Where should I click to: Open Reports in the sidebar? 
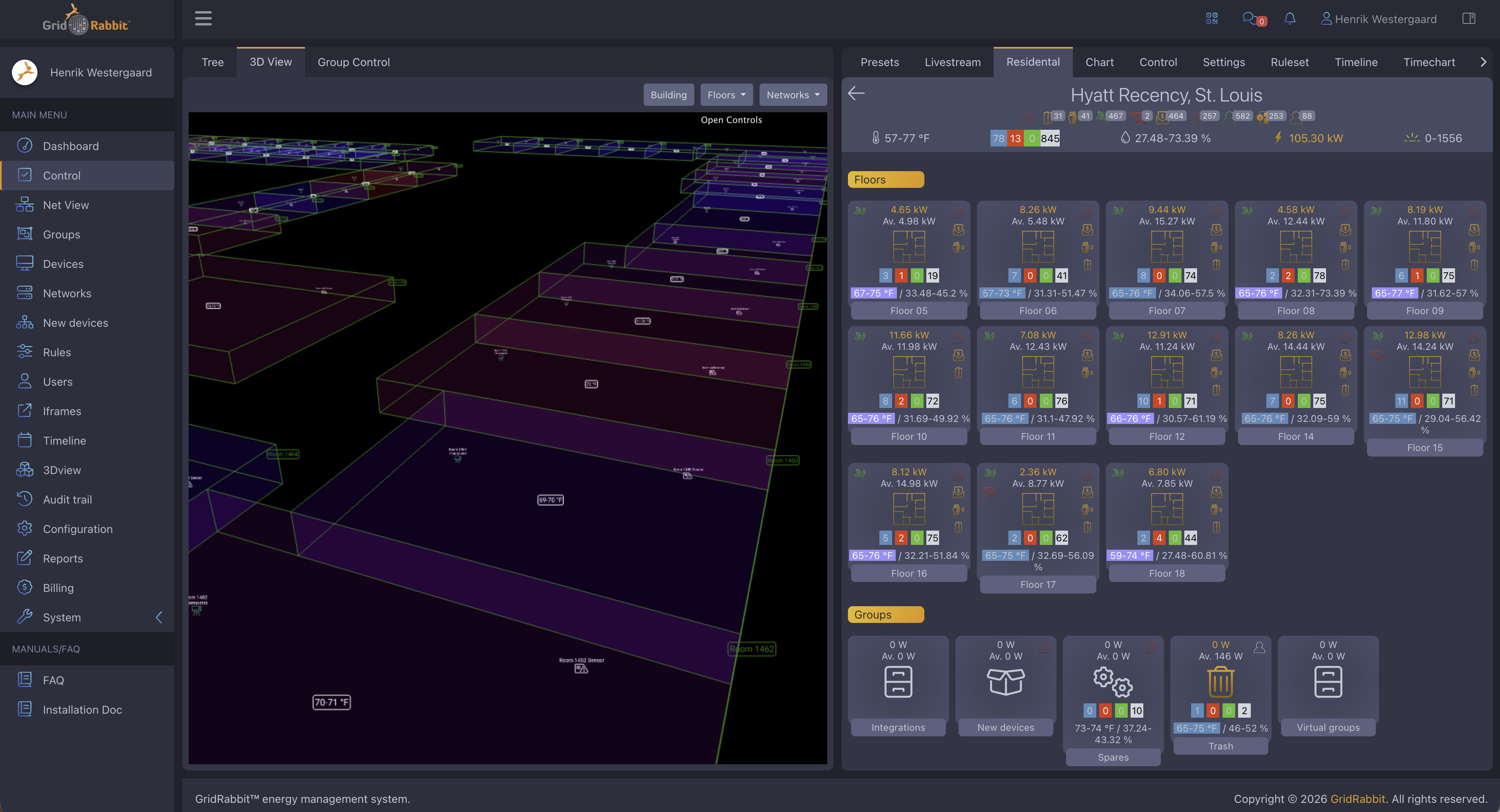click(x=87, y=558)
